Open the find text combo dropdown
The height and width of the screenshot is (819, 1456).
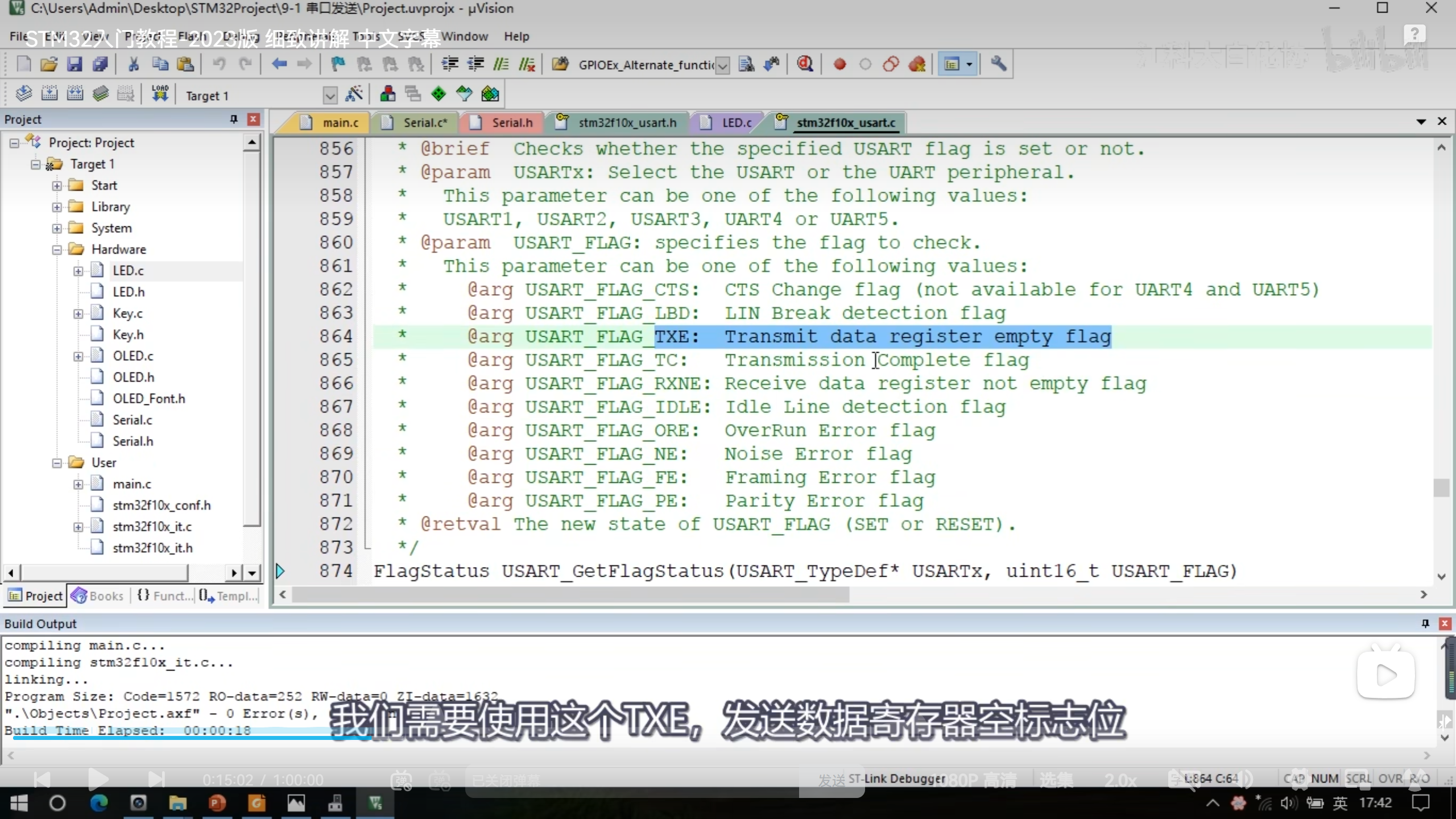pyautogui.click(x=722, y=65)
